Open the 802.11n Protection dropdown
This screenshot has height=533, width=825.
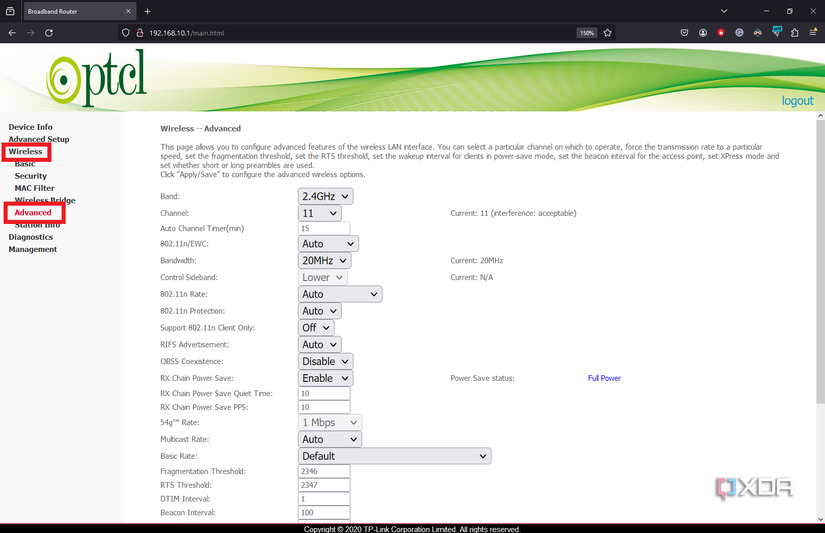pos(319,311)
